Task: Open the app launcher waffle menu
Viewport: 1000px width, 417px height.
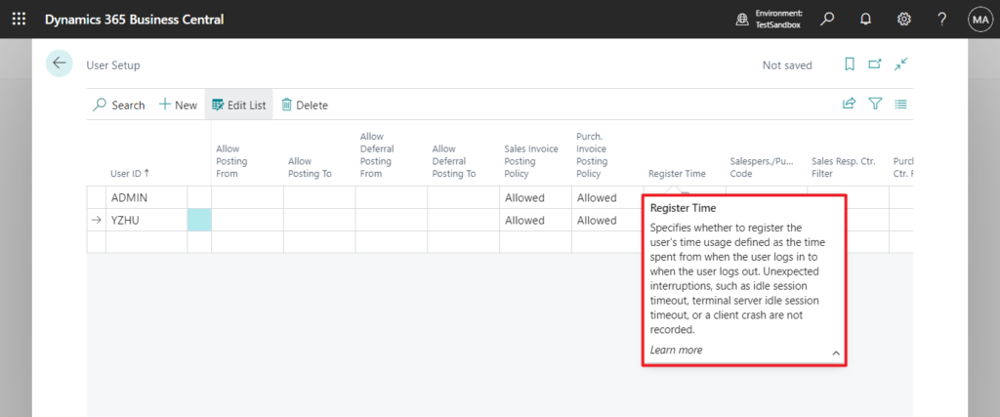Action: click(19, 19)
